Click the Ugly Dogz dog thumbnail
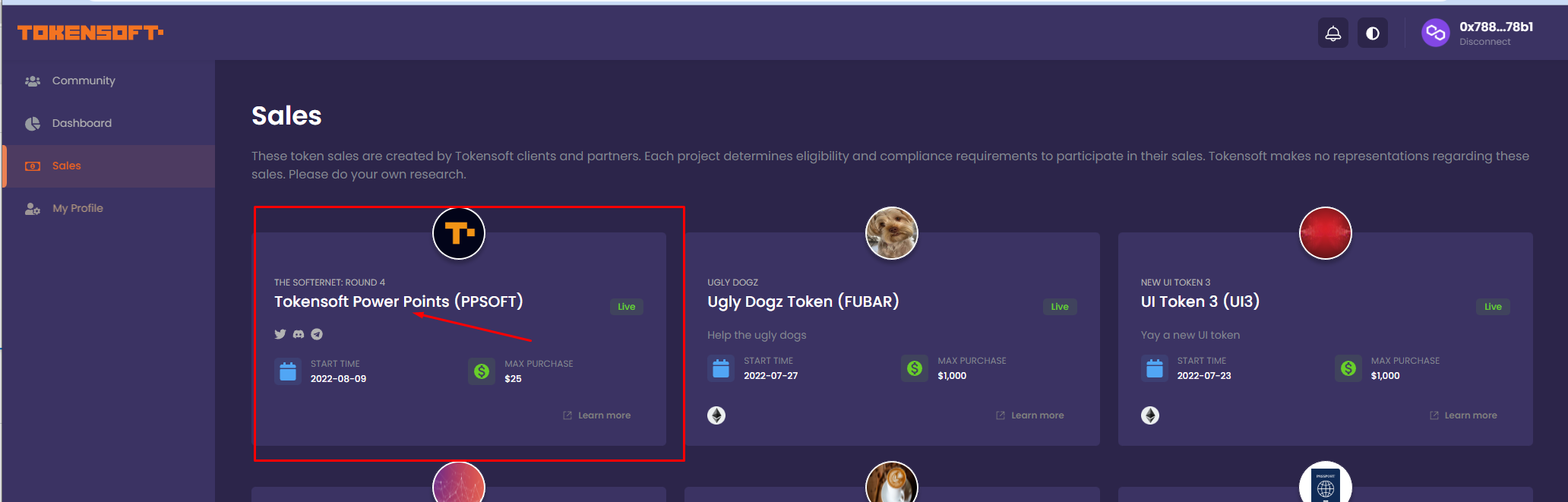This screenshot has height=502, width=1568. pos(892,232)
